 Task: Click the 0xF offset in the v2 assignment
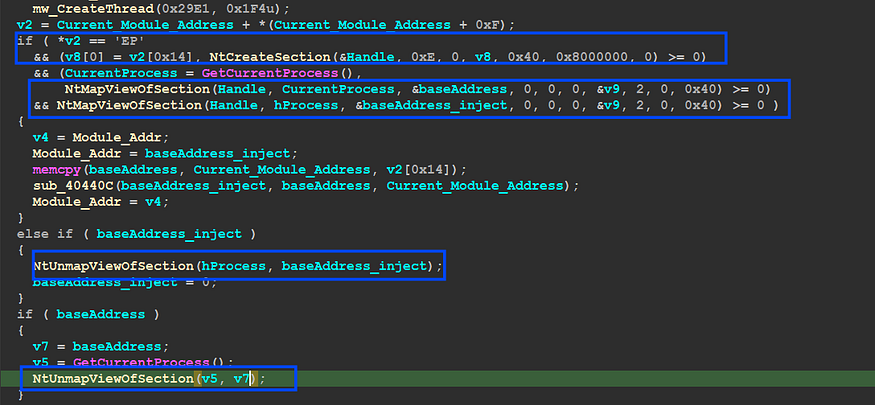point(494,25)
